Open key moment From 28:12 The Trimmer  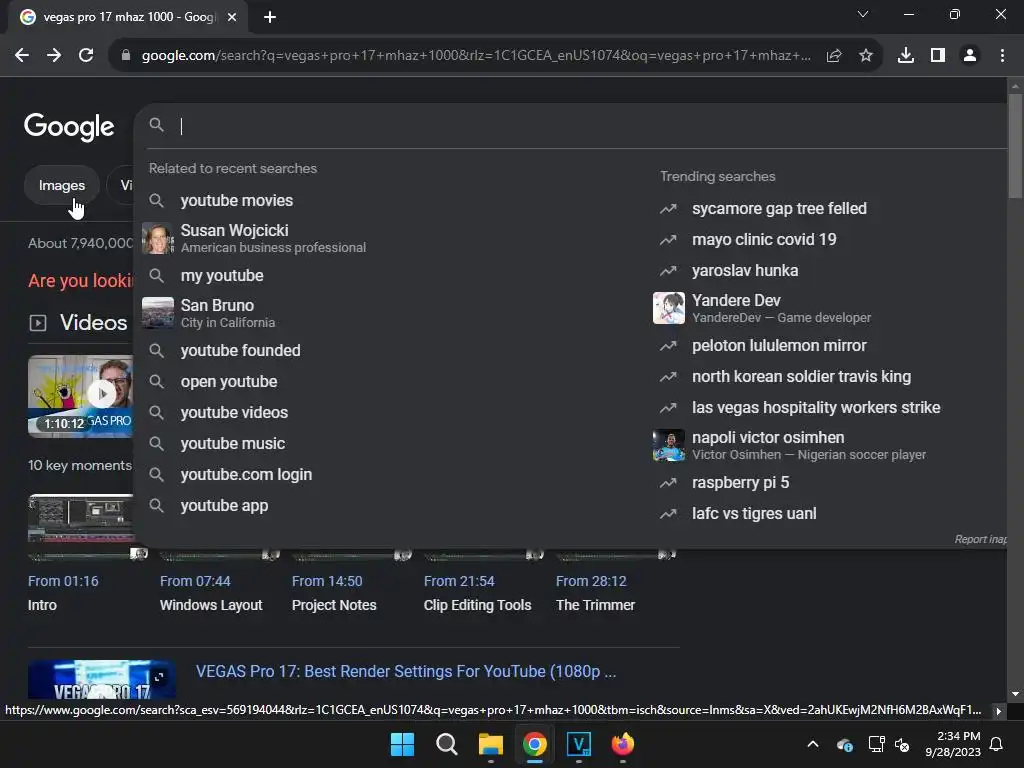pyautogui.click(x=596, y=593)
